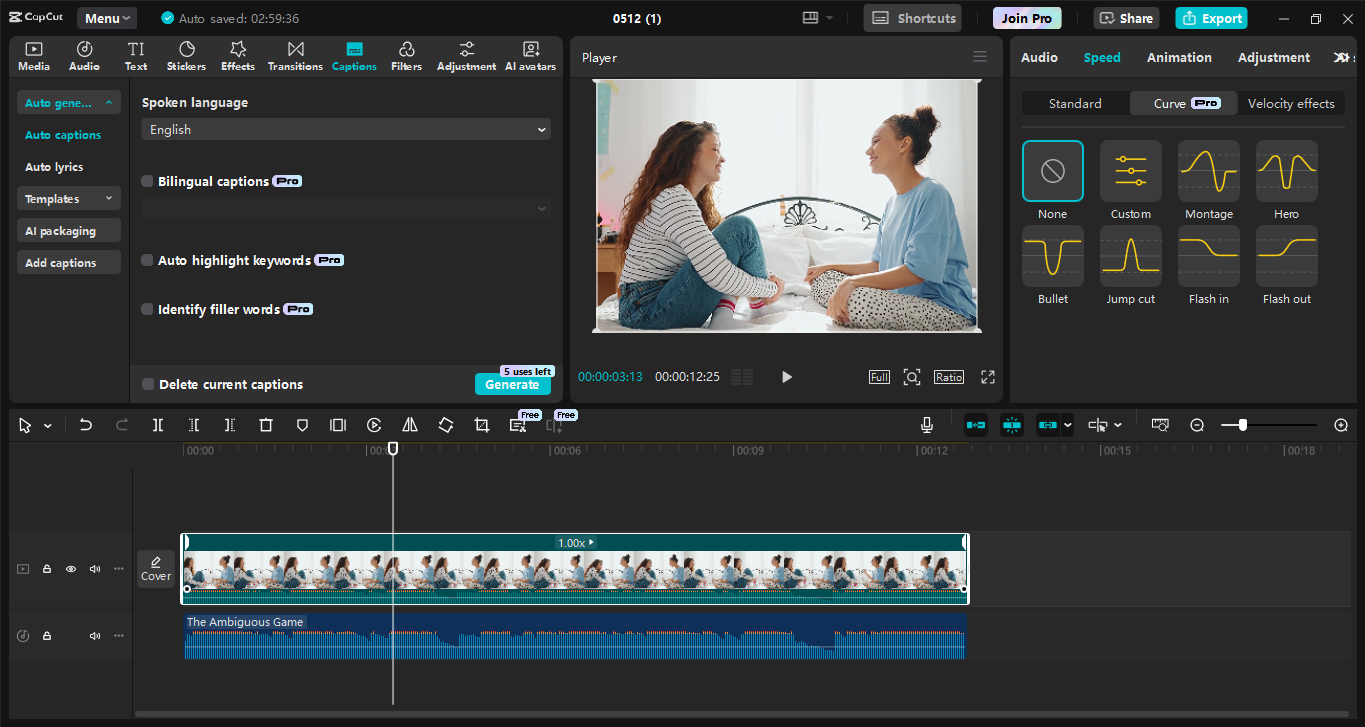Screen dimensions: 1365x727
Task: Click the Join Pro button
Action: [x=1026, y=17]
